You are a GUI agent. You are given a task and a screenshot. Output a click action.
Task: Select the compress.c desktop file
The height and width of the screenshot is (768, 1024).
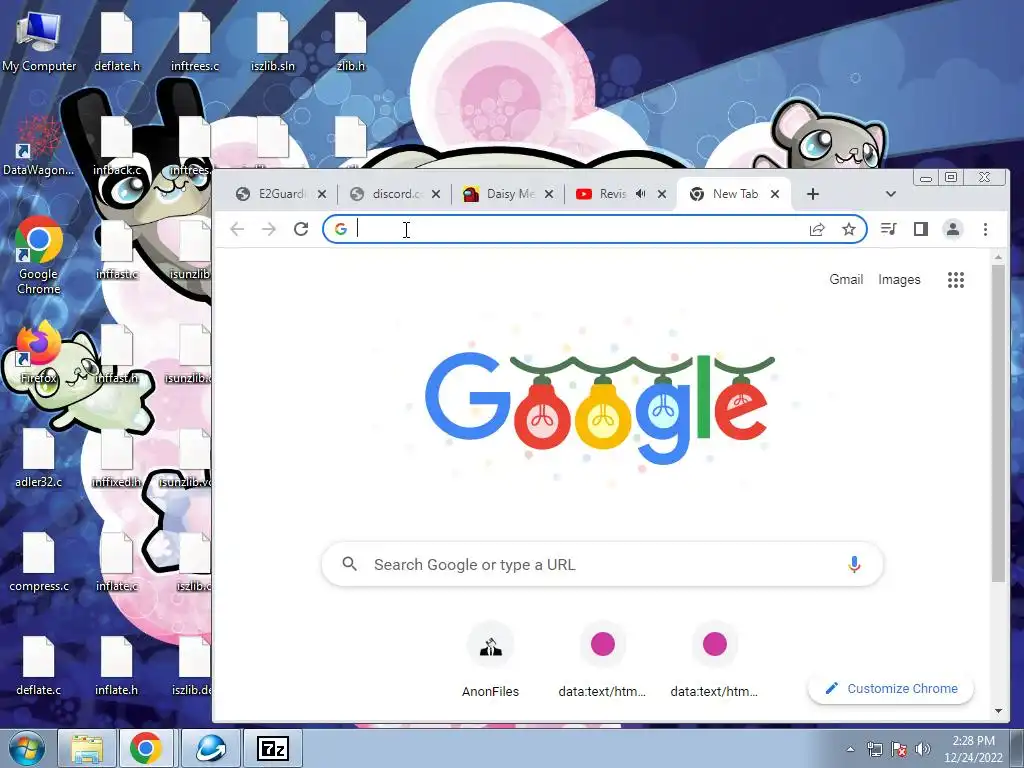coord(39,562)
